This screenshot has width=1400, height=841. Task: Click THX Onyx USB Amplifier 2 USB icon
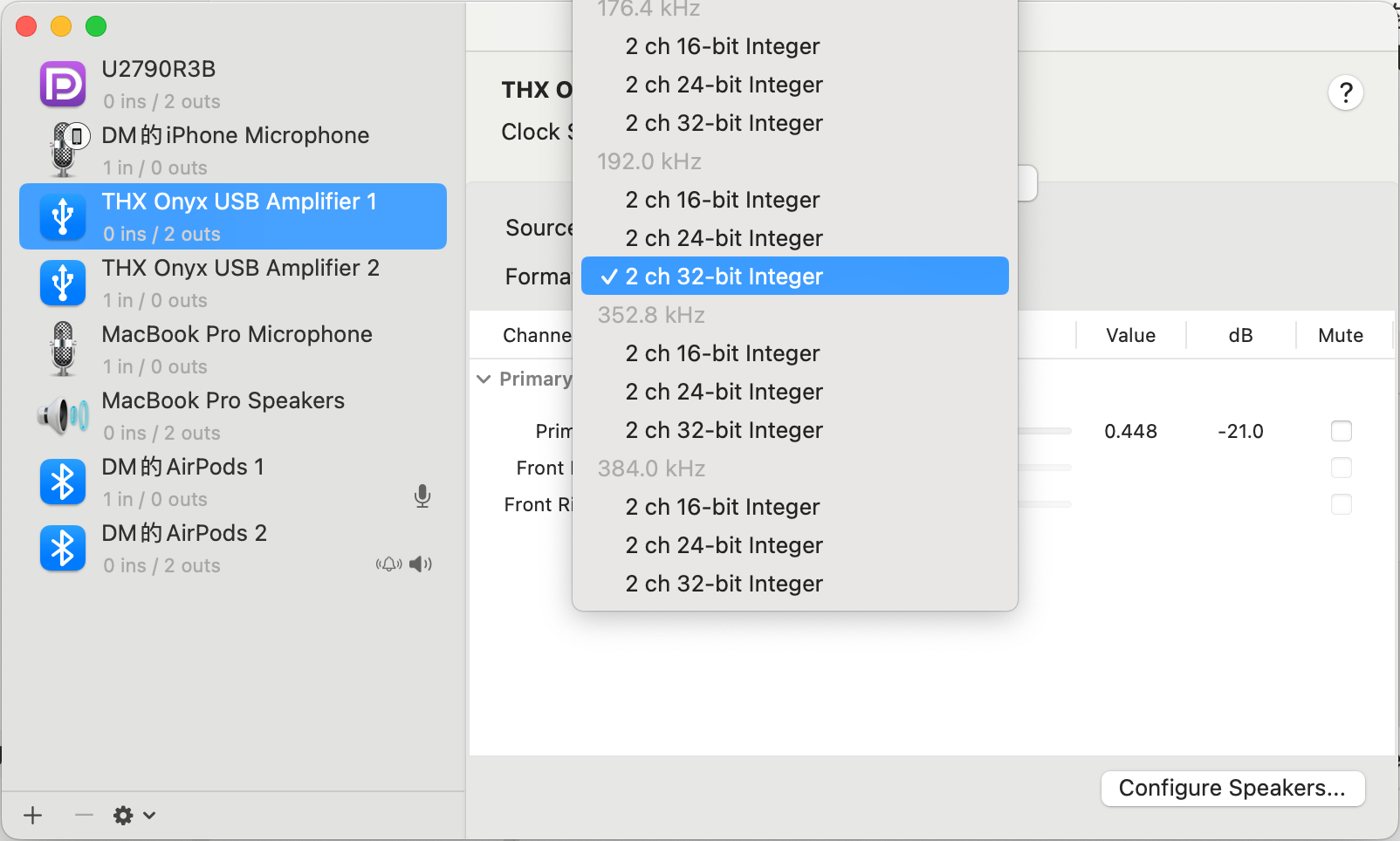(63, 284)
